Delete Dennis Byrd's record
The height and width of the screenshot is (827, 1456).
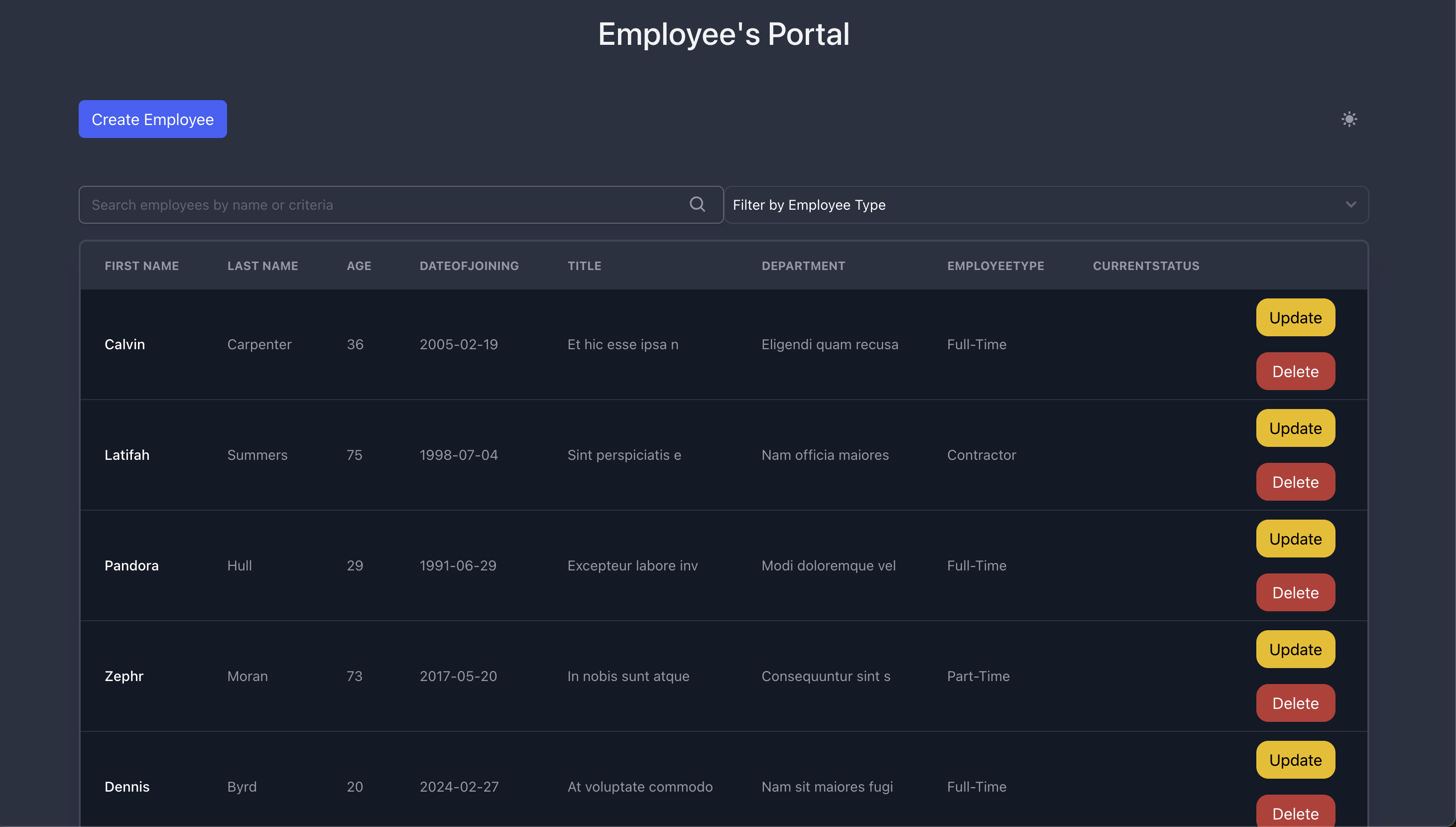[1295, 812]
